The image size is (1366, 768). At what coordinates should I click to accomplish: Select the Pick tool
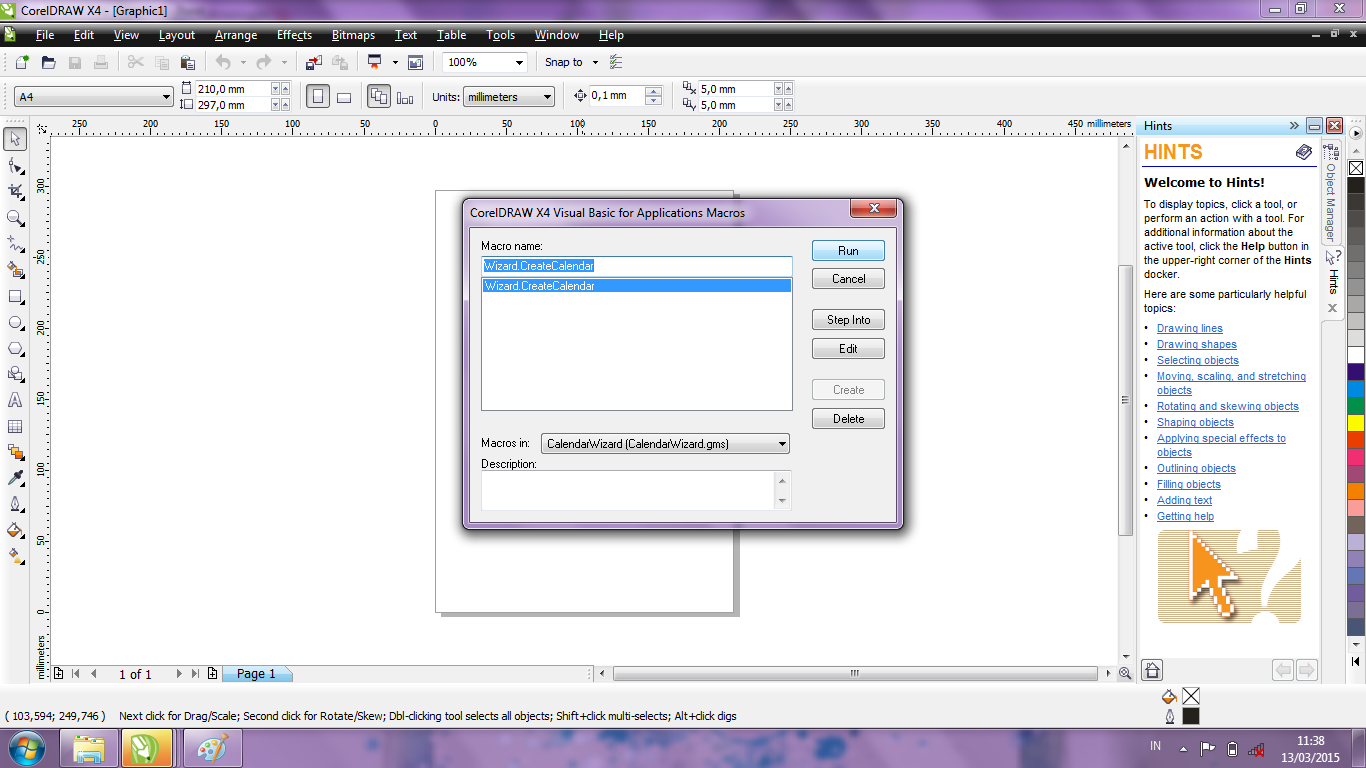(14, 139)
